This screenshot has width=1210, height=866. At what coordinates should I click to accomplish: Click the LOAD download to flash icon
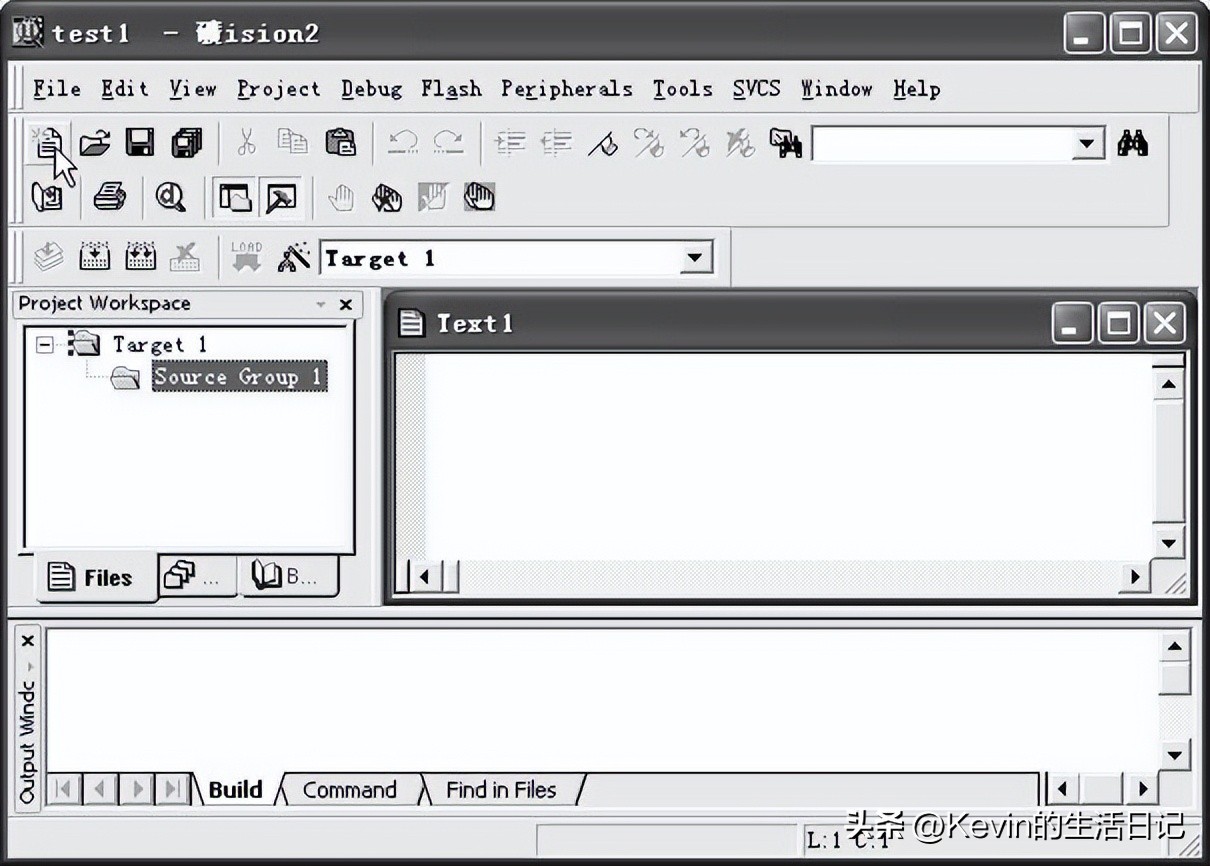[x=246, y=258]
